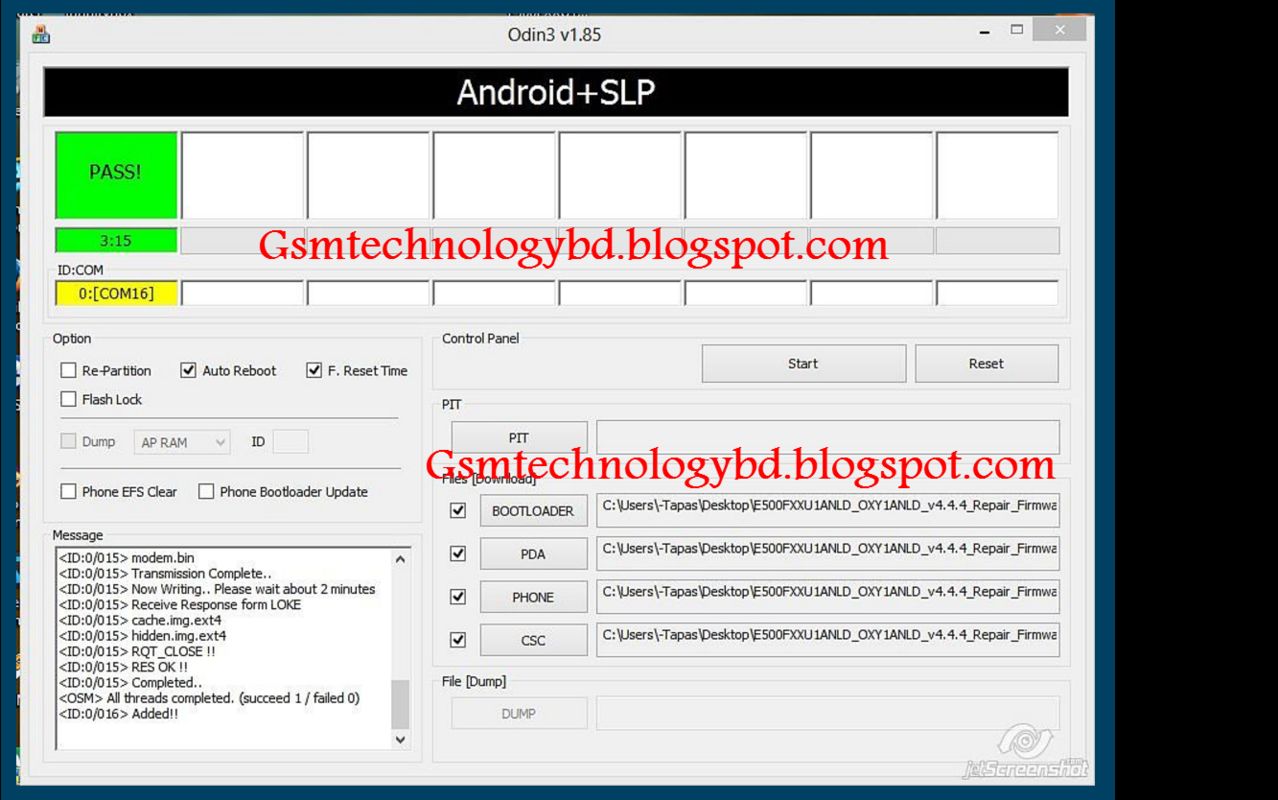Click the Android+SLP banner
This screenshot has height=800, width=1278.
pyautogui.click(x=556, y=92)
